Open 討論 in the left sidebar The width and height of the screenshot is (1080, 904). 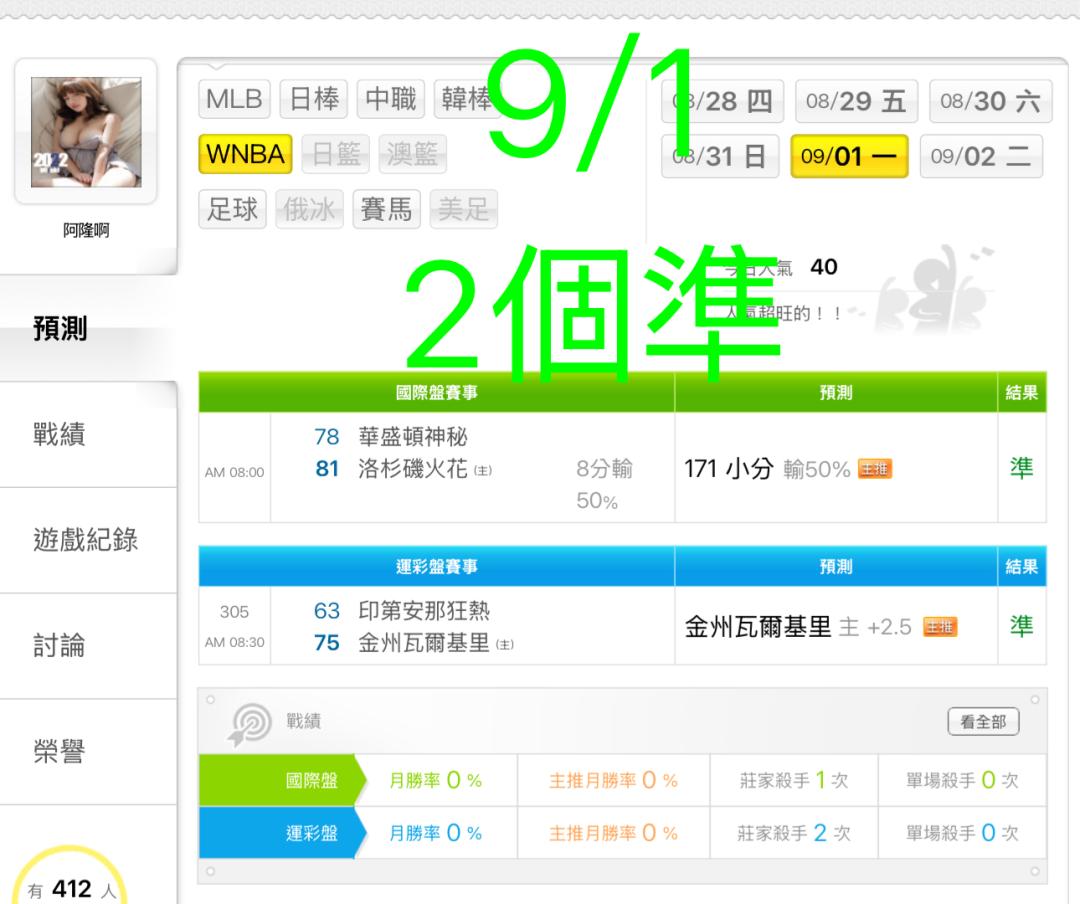[59, 646]
